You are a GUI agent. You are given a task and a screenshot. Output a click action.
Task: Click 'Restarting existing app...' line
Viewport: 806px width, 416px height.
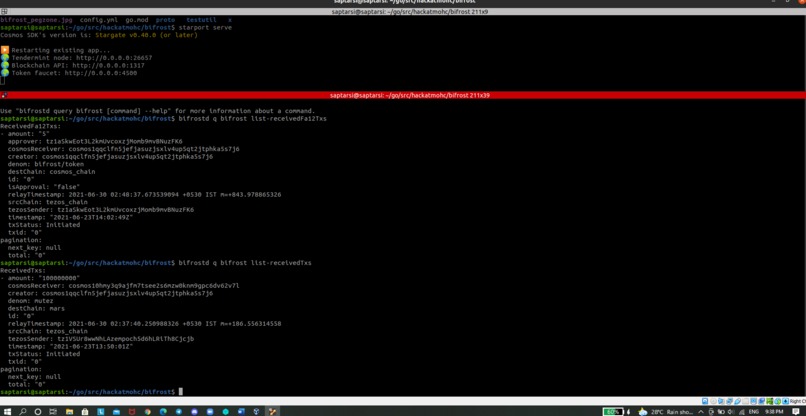(x=61, y=50)
